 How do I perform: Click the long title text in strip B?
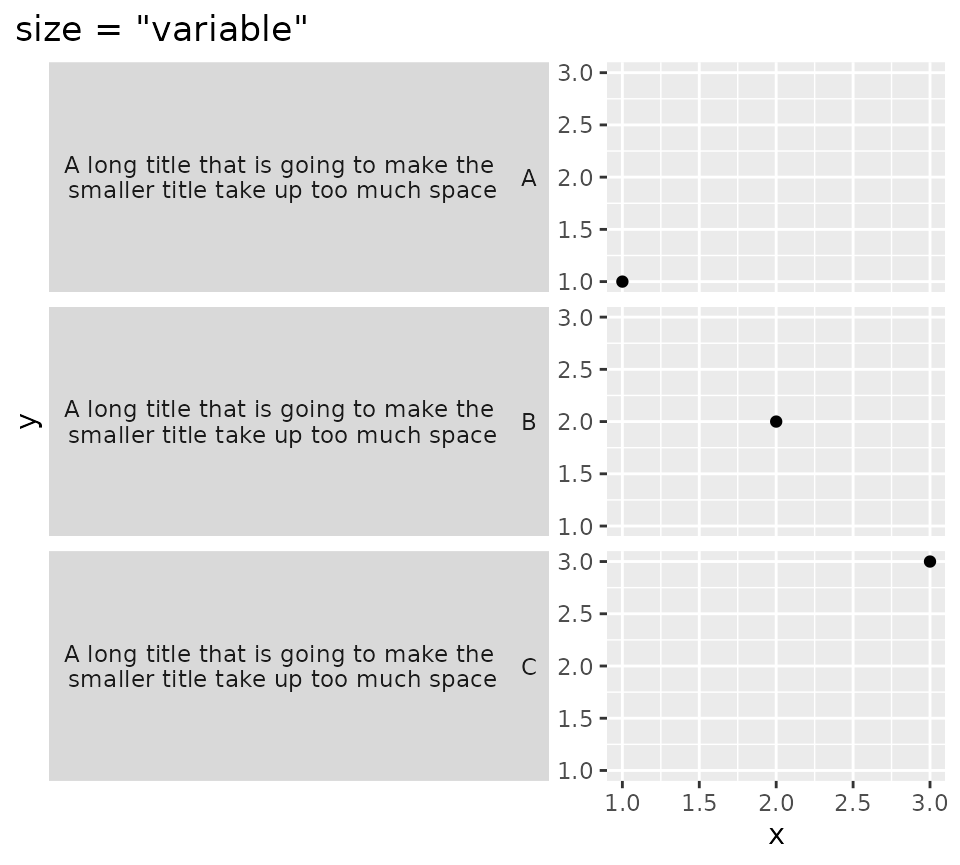click(x=281, y=422)
